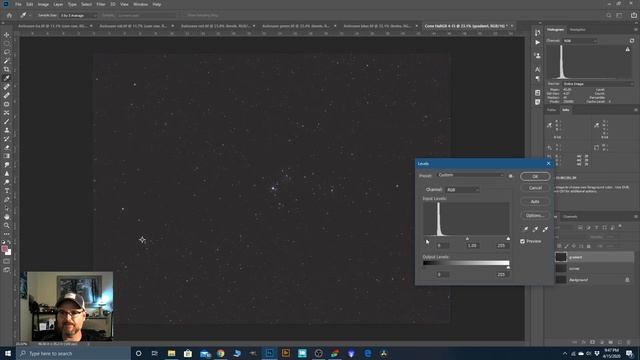Select the Hand tool

point(7,217)
